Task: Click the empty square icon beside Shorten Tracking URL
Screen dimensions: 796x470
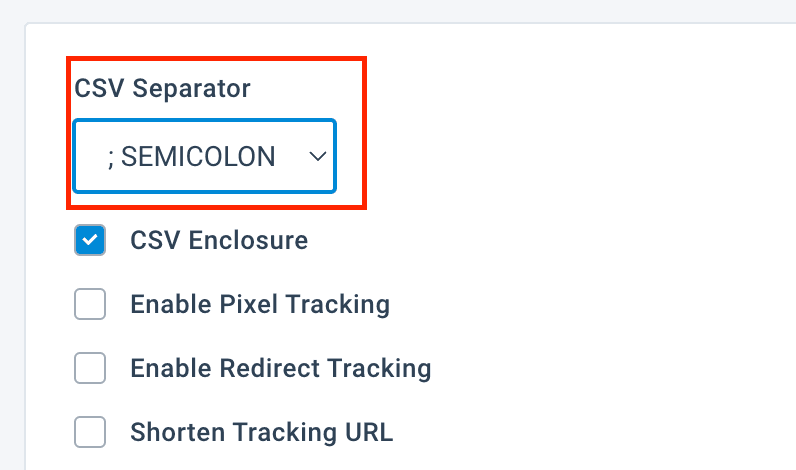Action: (90, 432)
